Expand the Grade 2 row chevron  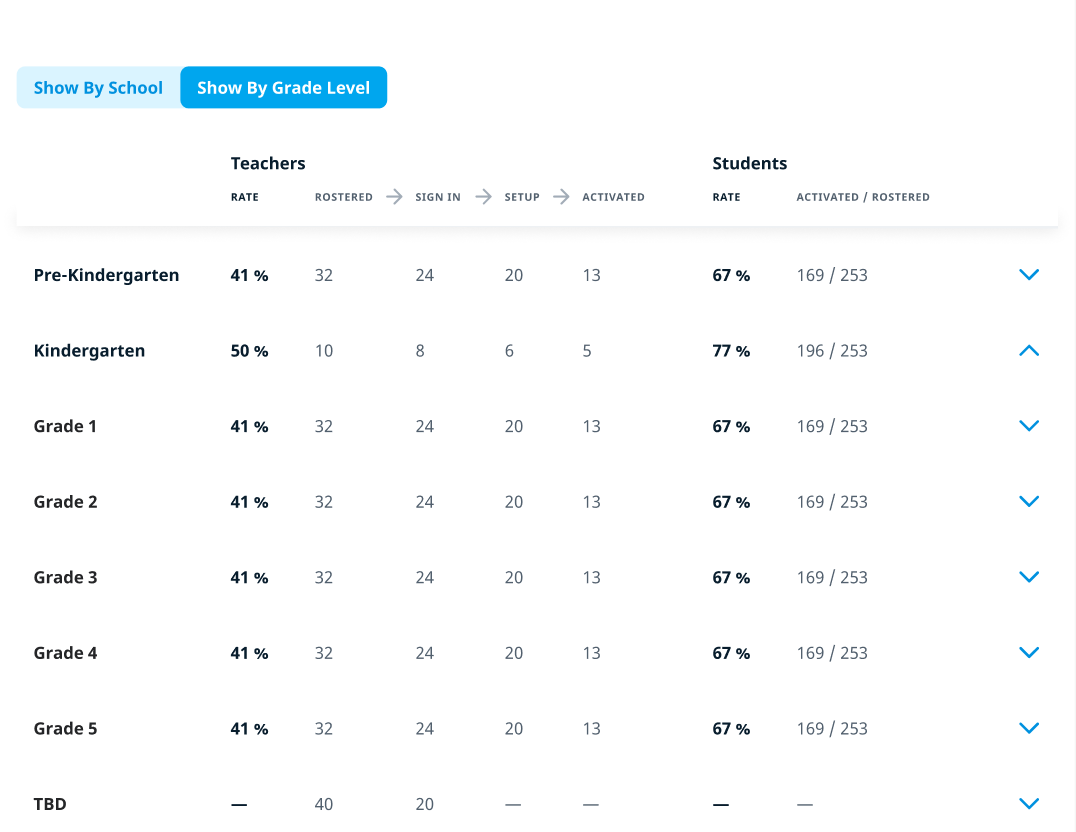(x=1028, y=502)
